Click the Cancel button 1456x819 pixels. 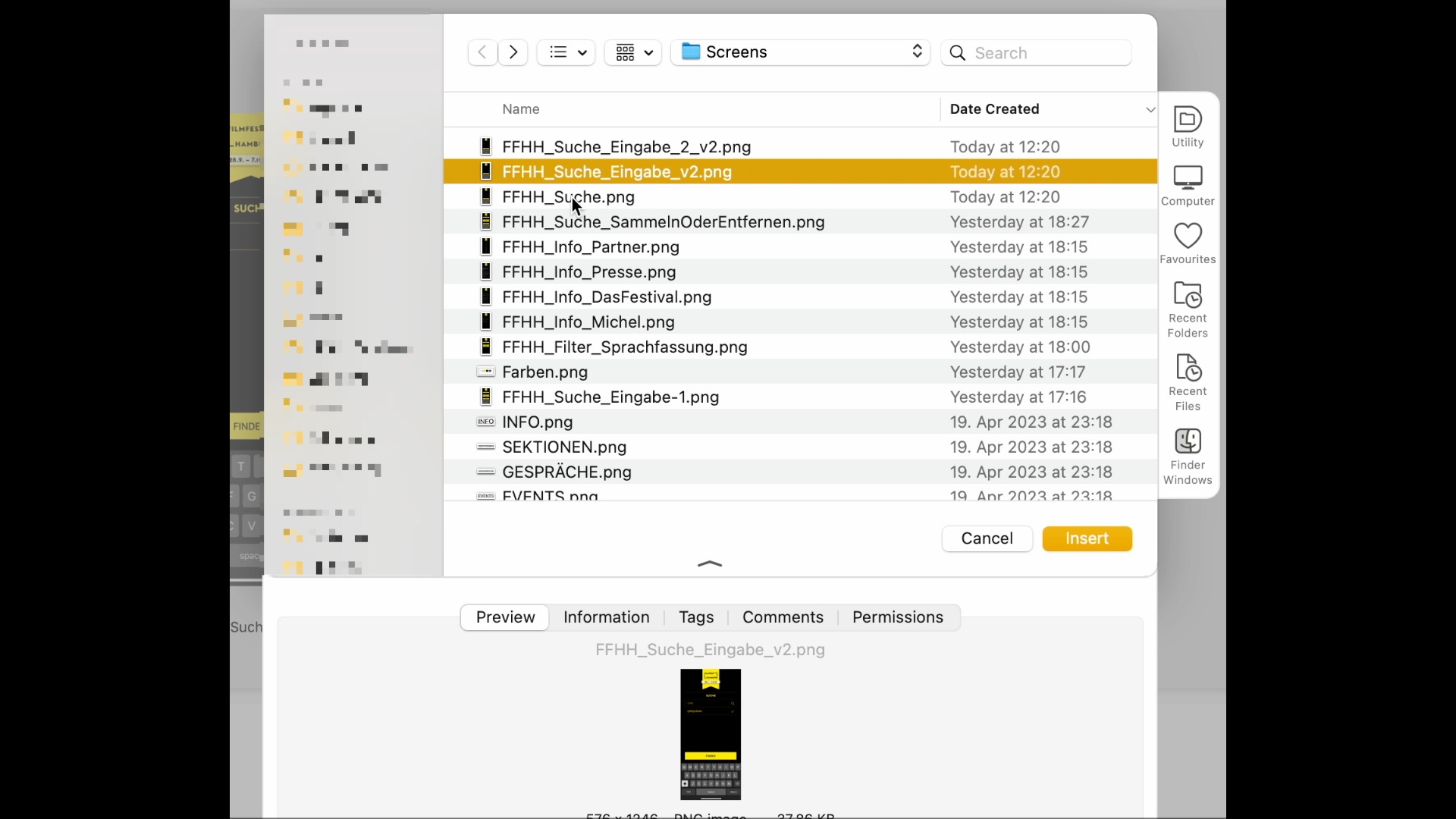point(987,538)
